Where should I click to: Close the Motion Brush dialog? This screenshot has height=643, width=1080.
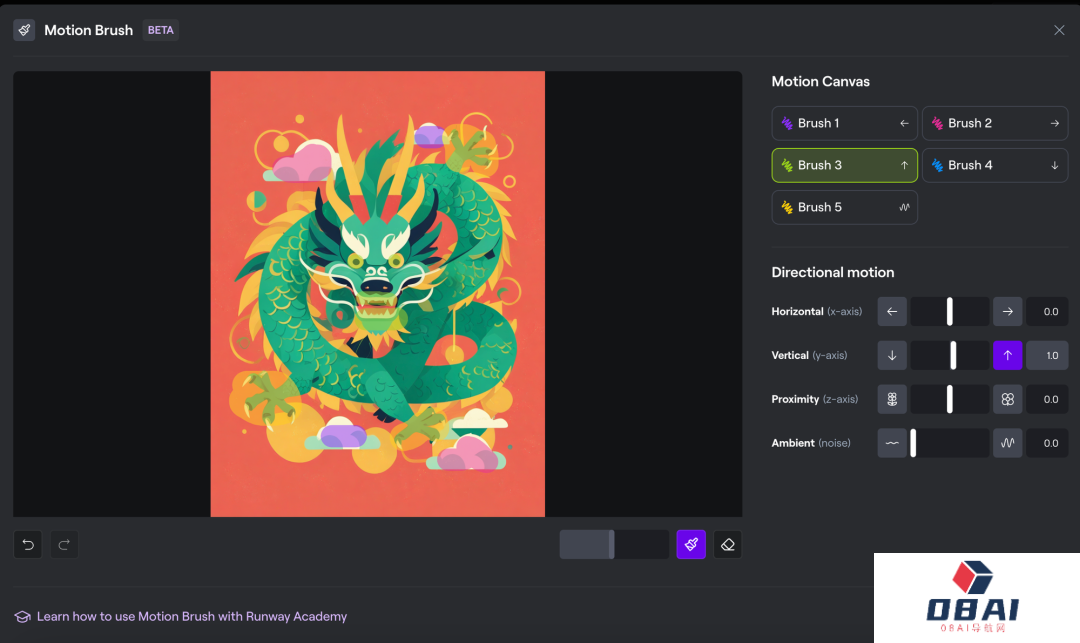tap(1059, 30)
